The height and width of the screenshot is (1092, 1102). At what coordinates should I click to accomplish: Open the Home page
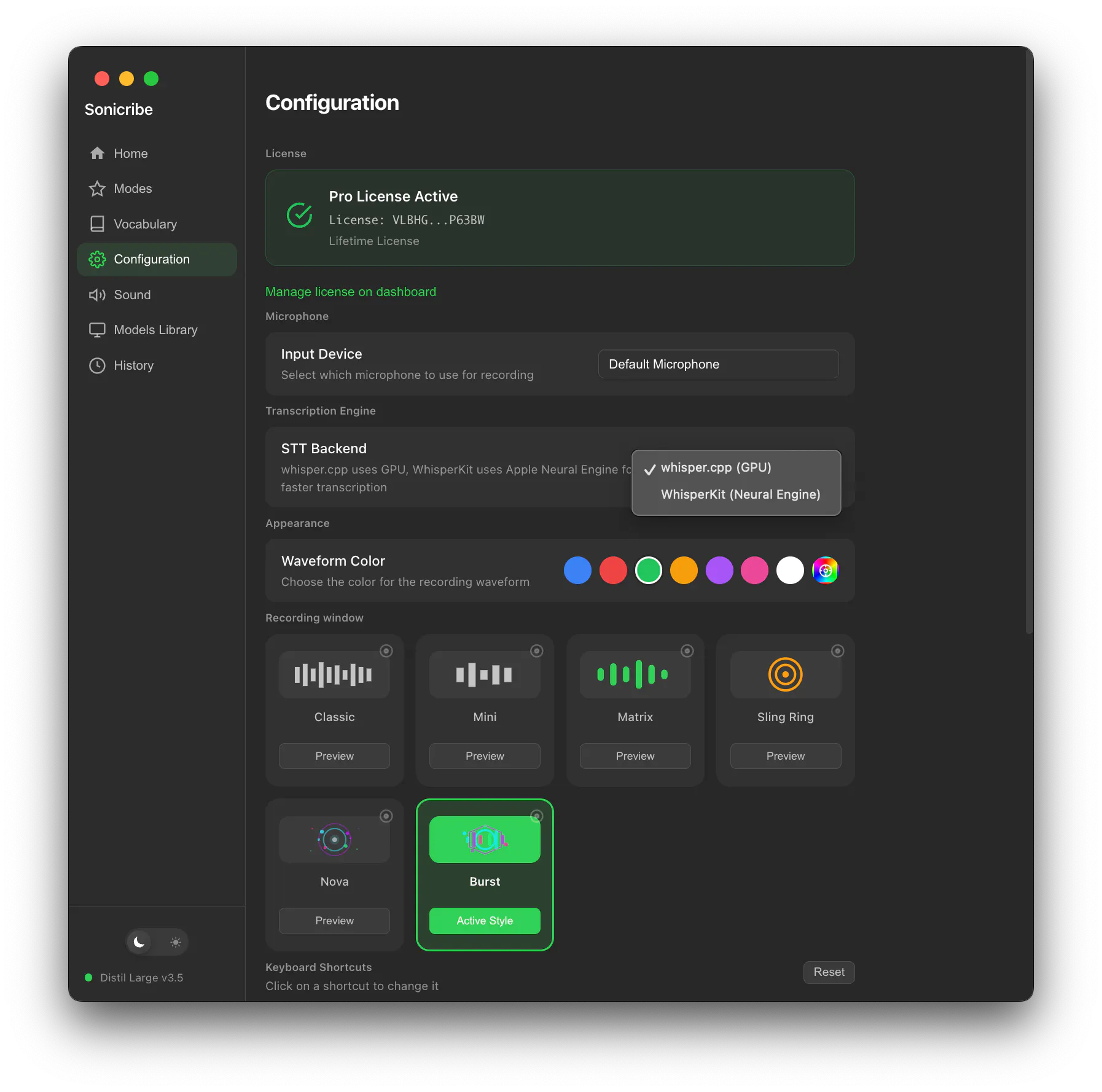157,154
